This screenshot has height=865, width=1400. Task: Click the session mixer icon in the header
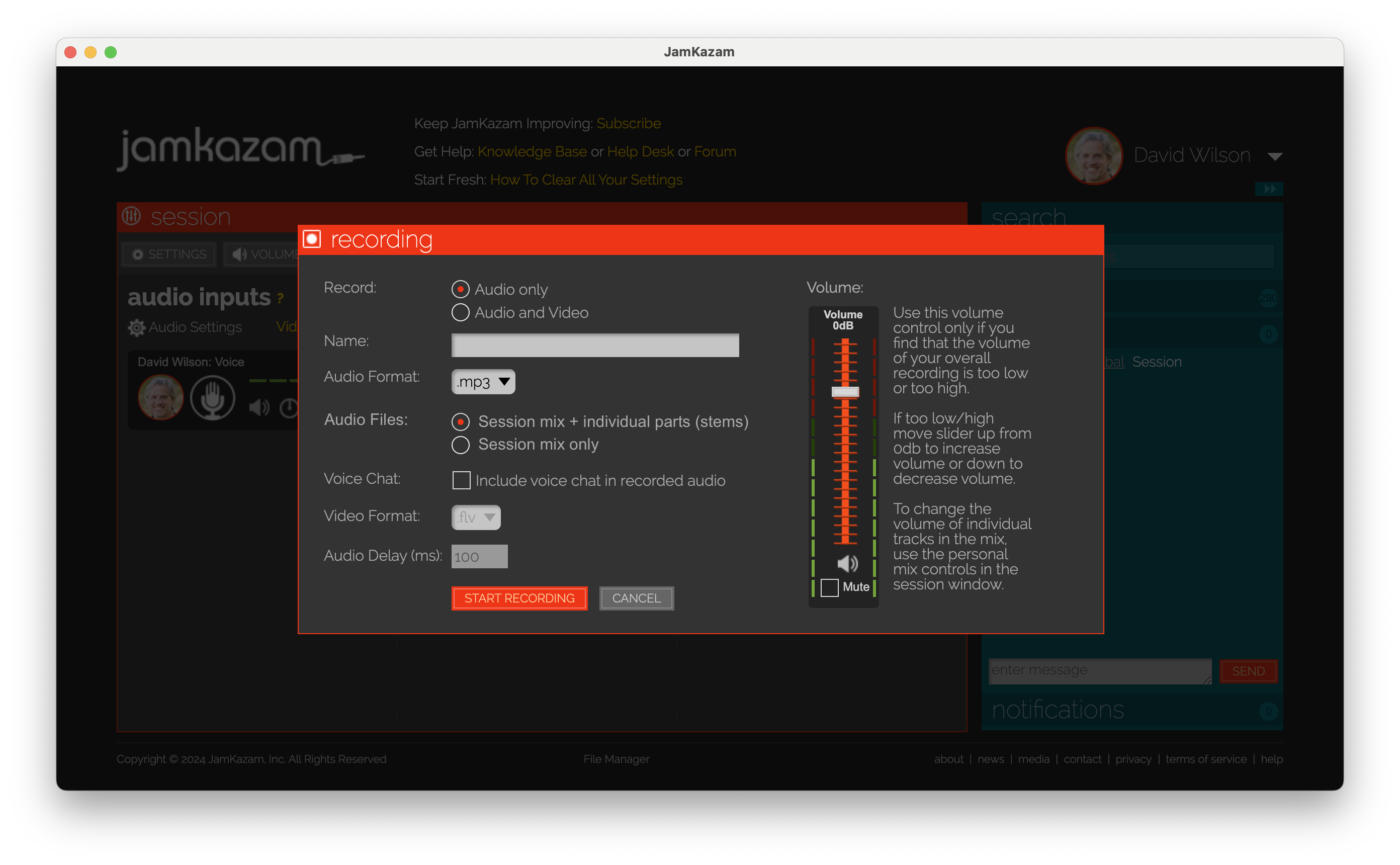point(132,216)
